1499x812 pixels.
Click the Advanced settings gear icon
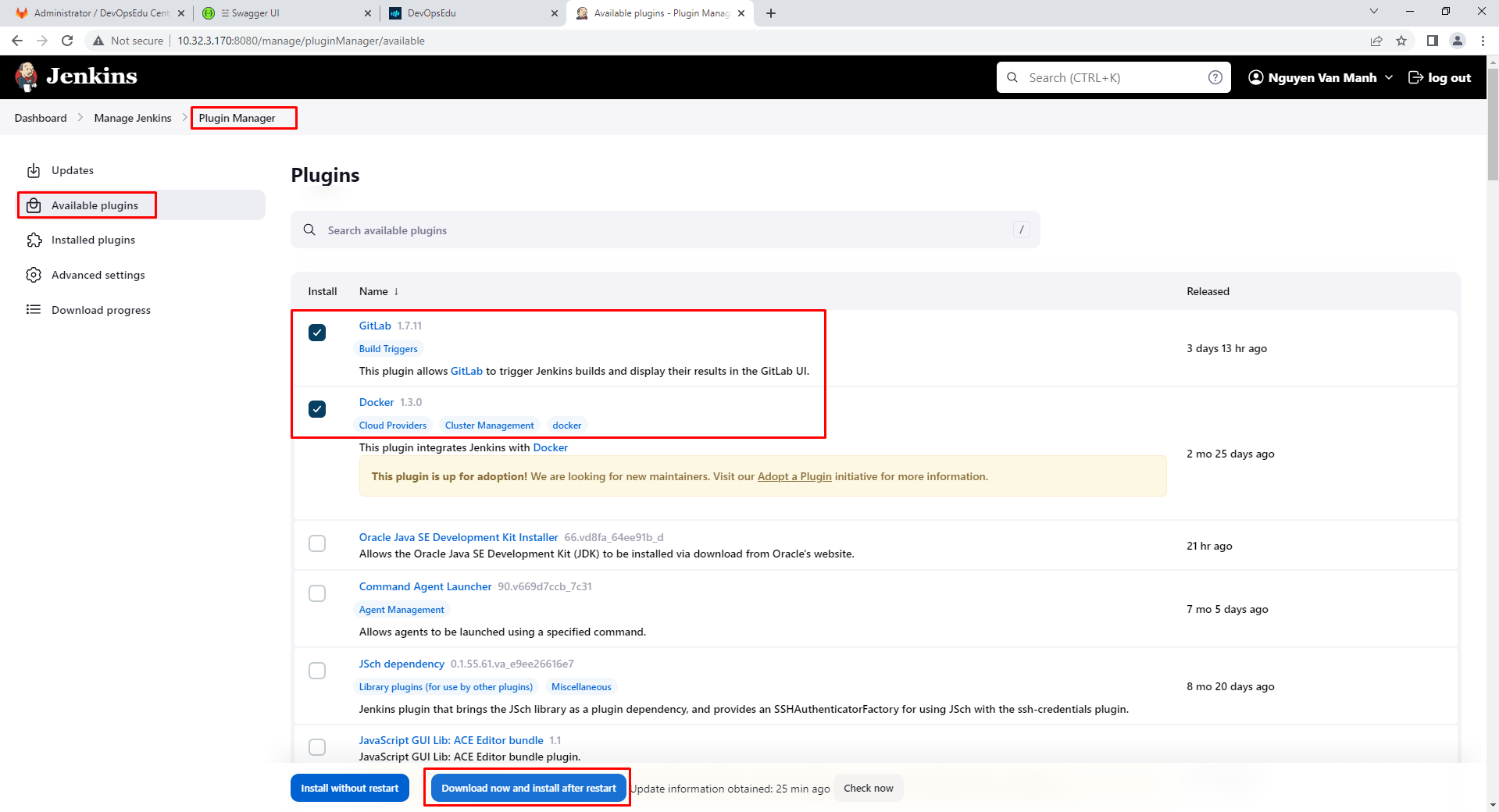pyautogui.click(x=34, y=275)
